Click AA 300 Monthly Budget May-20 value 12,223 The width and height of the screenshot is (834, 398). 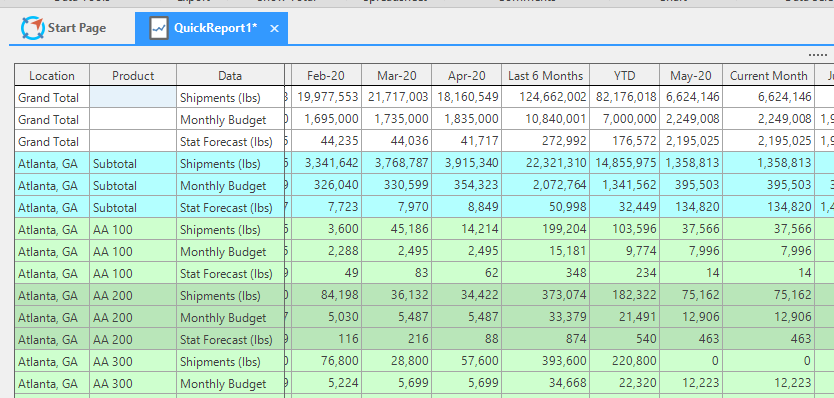691,383
